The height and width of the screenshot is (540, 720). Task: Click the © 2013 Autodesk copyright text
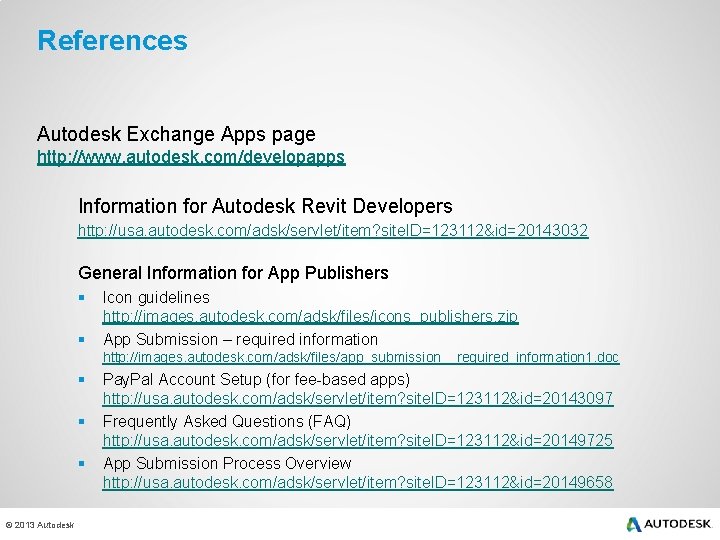pos(39,525)
